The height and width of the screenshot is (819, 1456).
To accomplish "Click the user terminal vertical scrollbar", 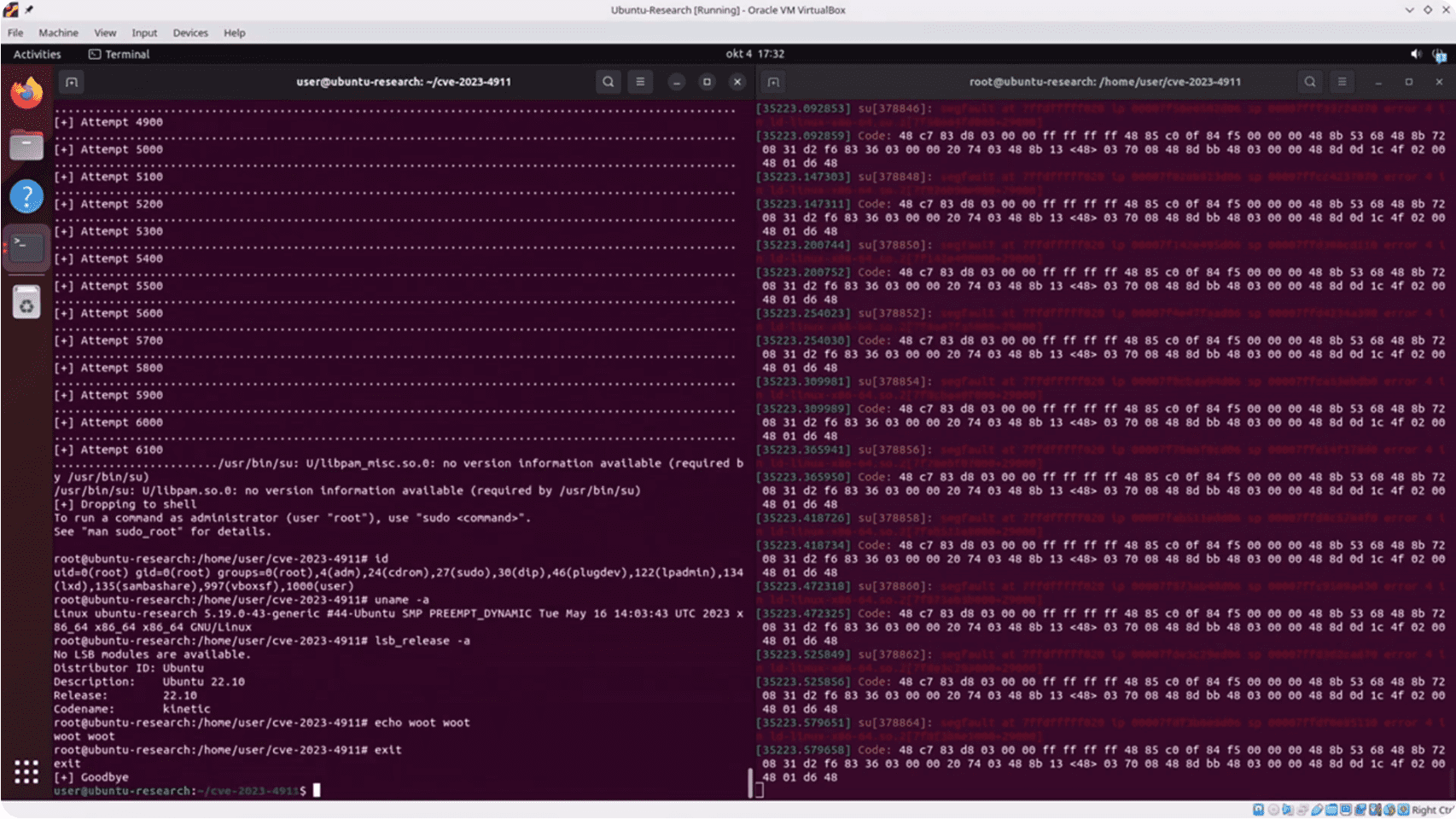I will coord(750,782).
